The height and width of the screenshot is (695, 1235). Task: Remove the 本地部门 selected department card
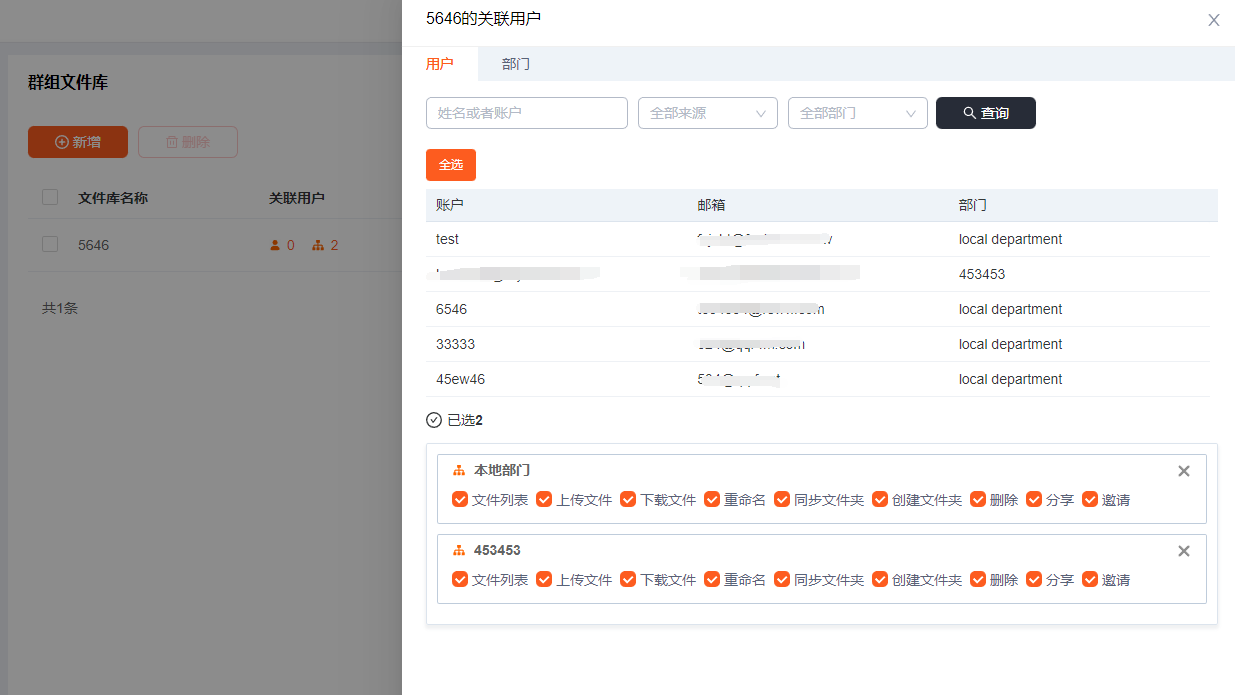coord(1183,471)
